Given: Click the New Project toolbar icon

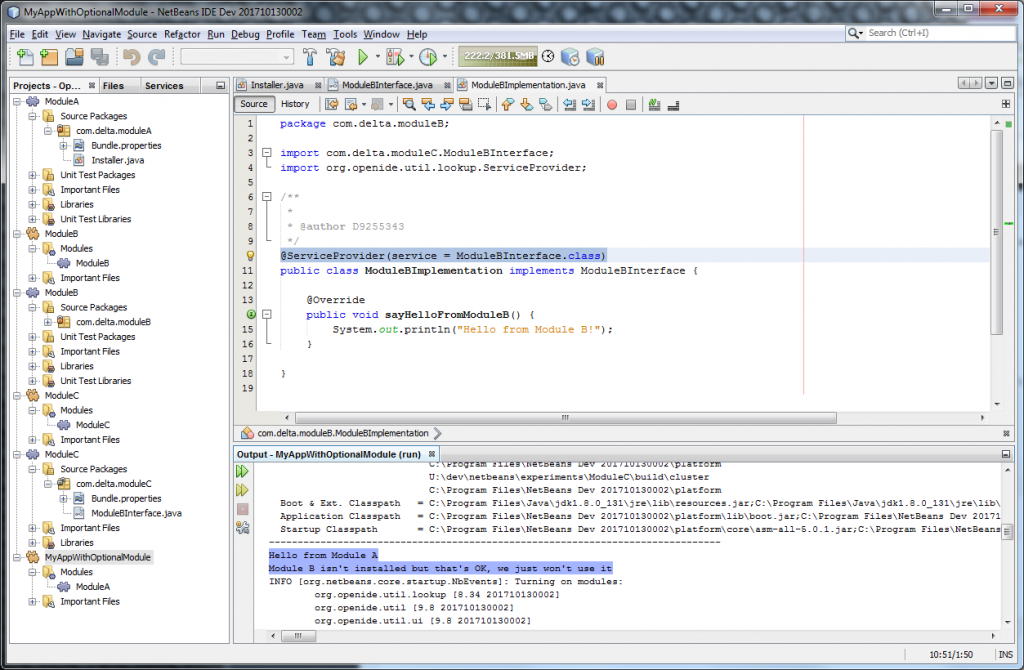Looking at the screenshot, I should [49, 57].
